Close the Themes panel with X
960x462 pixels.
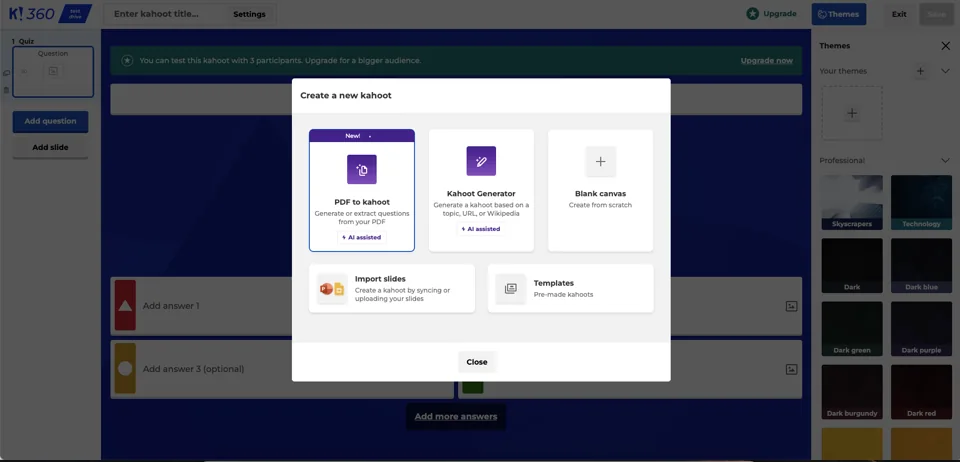pos(945,45)
